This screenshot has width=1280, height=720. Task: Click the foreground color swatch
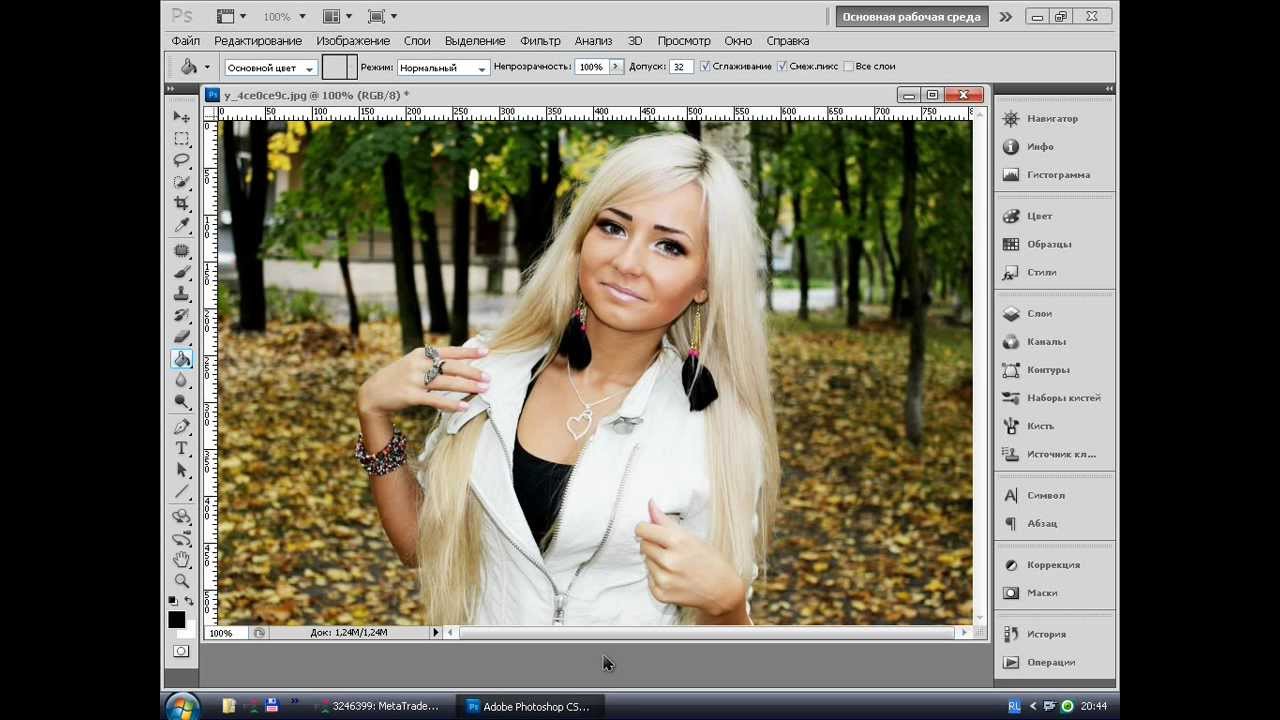coord(176,620)
